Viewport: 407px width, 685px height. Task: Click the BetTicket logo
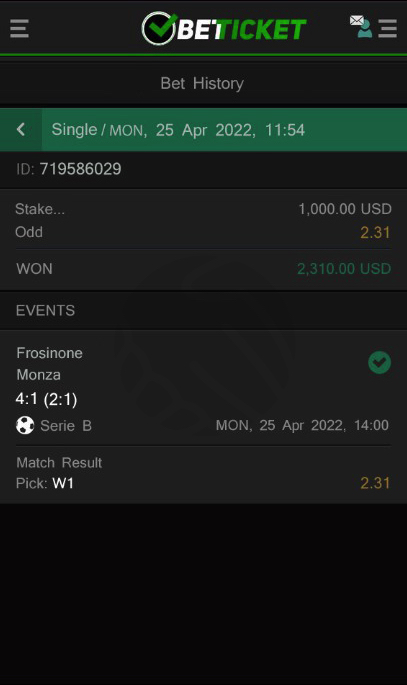224,29
